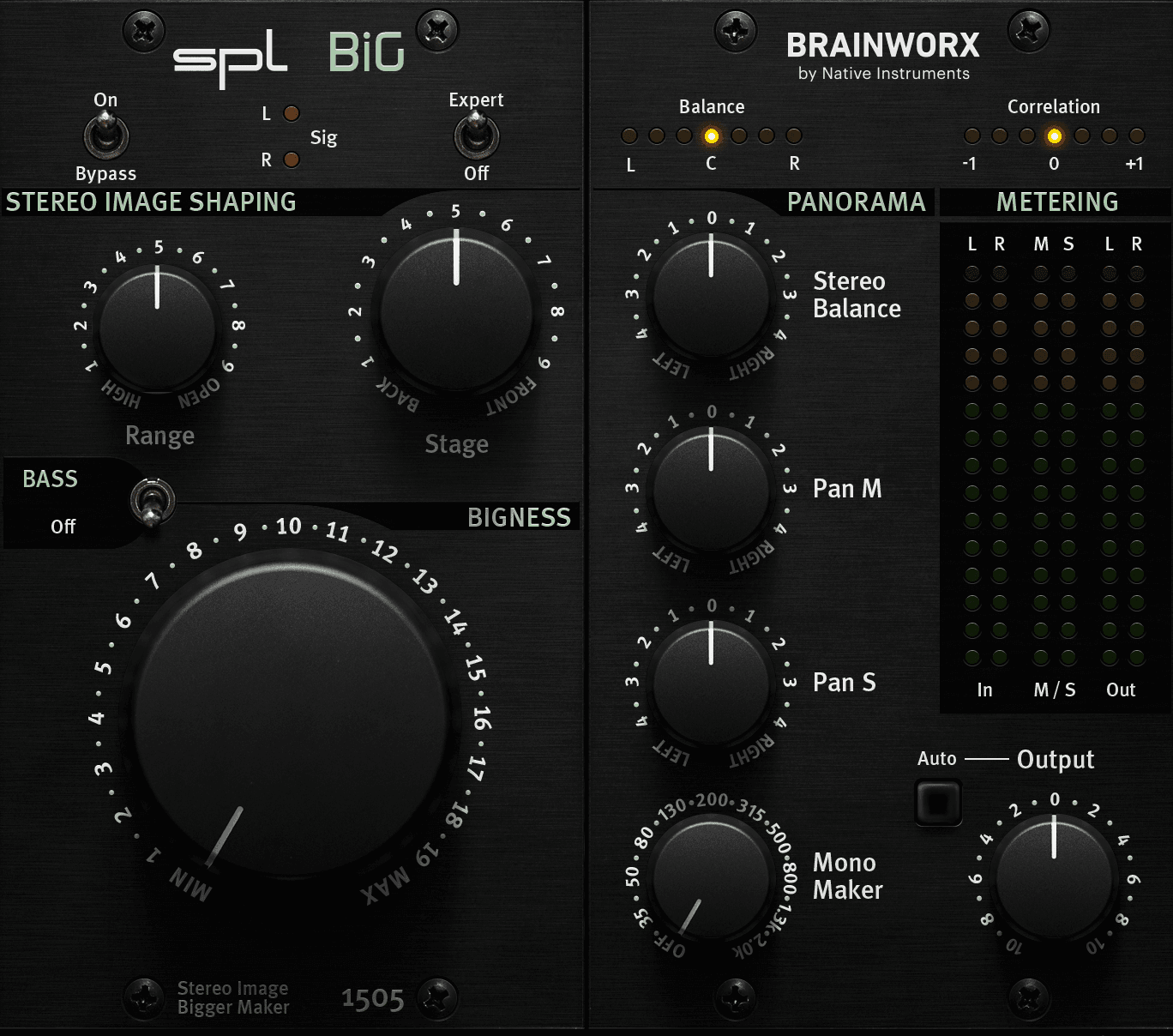Click the SPL logo

point(230,58)
